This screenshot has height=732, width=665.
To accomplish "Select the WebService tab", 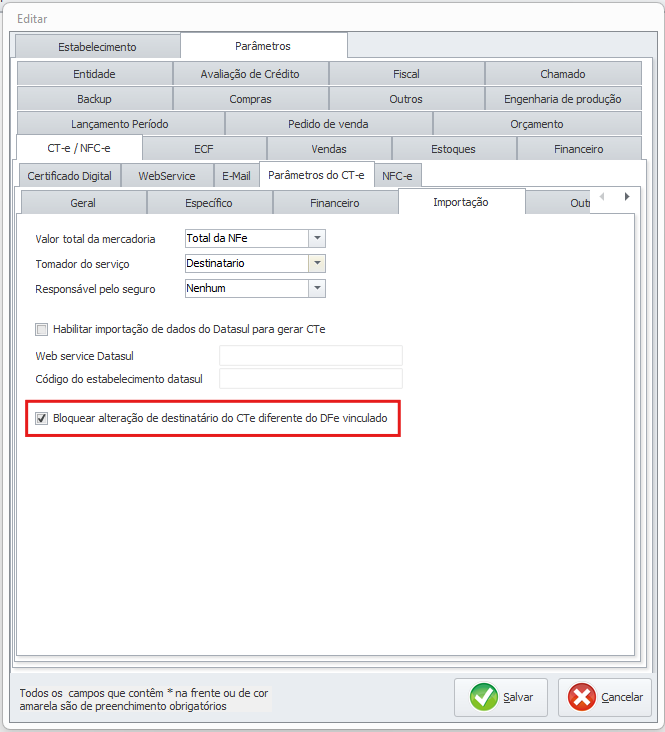I will click(x=166, y=175).
